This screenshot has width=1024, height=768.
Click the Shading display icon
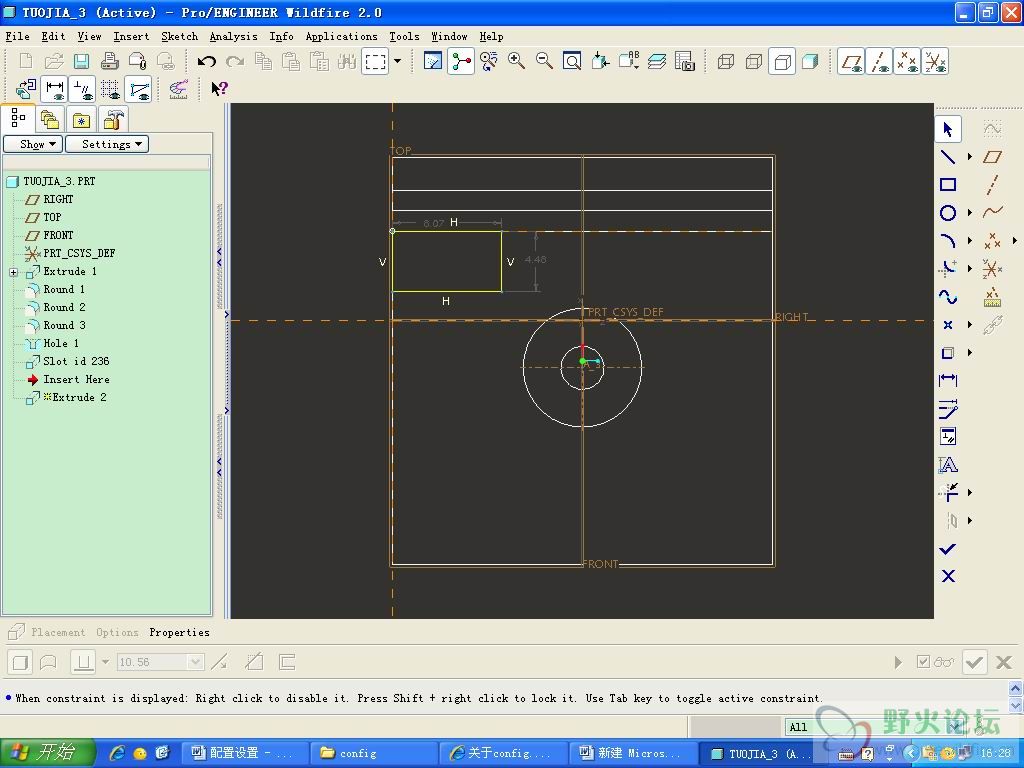(810, 62)
